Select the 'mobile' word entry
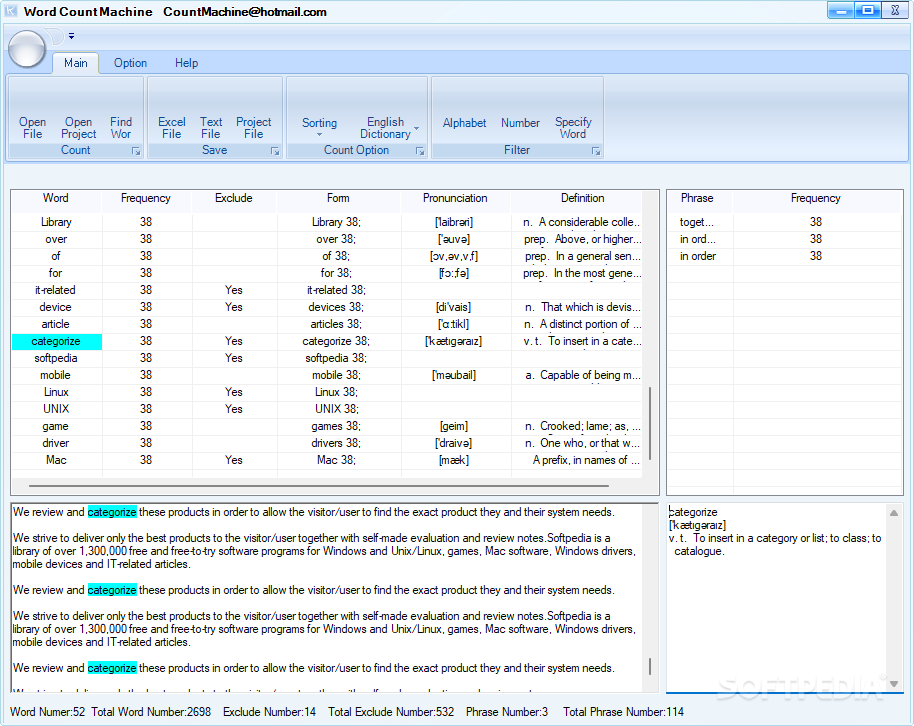 [56, 375]
